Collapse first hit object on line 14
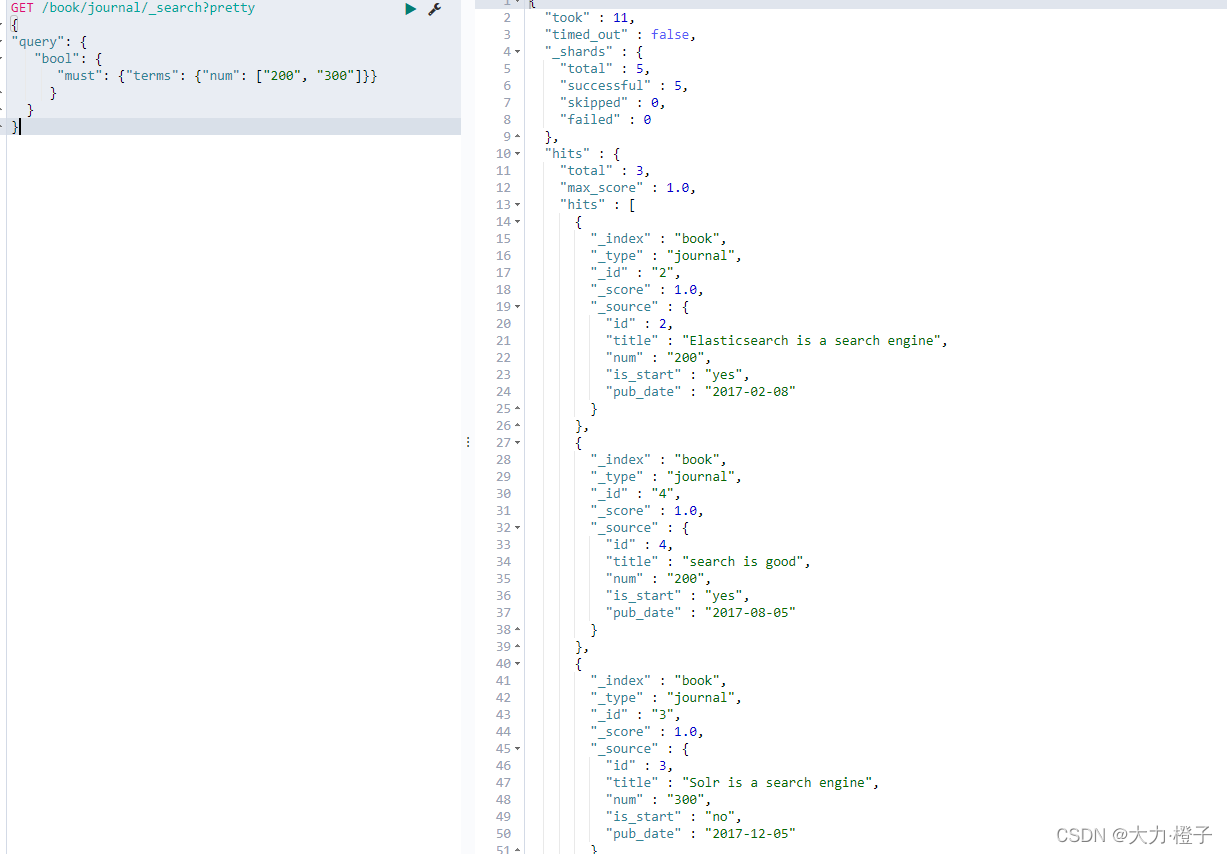This screenshot has width=1227, height=854. click(x=517, y=222)
